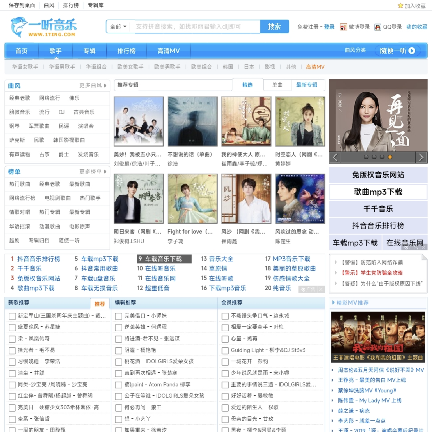Select 欧美组合 in the sub navigation
Image resolution: width=432 pixels, height=432 pixels.
click(201, 67)
